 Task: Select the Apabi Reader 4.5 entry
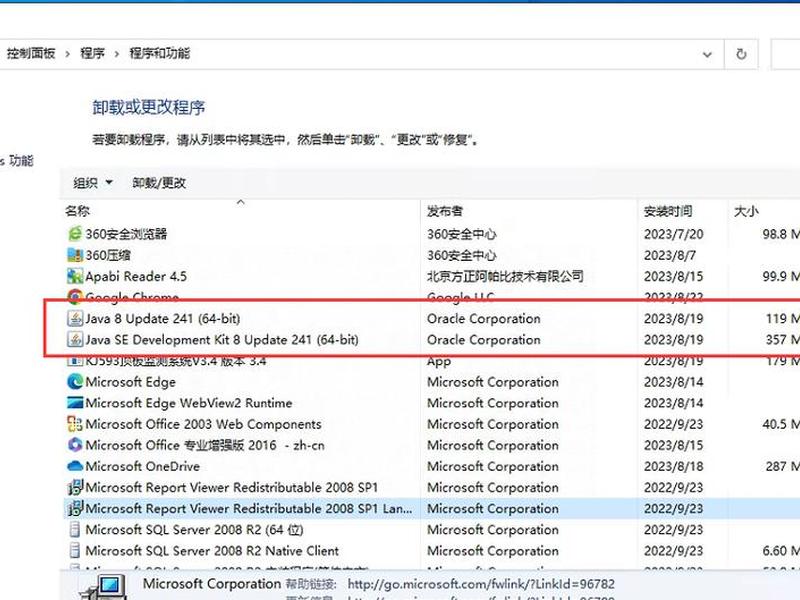click(432, 276)
